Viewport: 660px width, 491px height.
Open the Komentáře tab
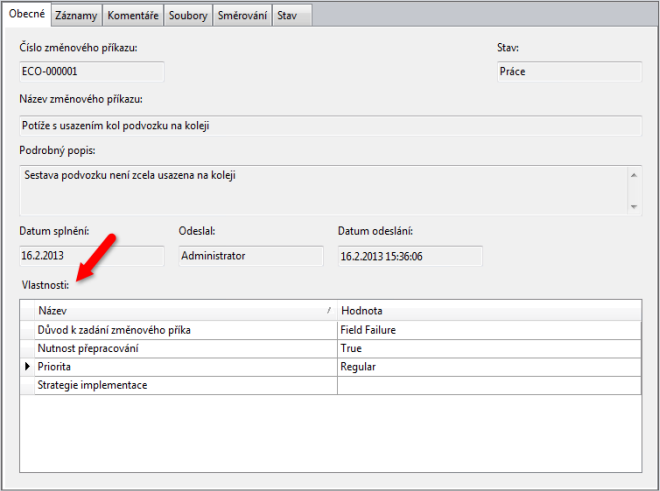click(133, 16)
